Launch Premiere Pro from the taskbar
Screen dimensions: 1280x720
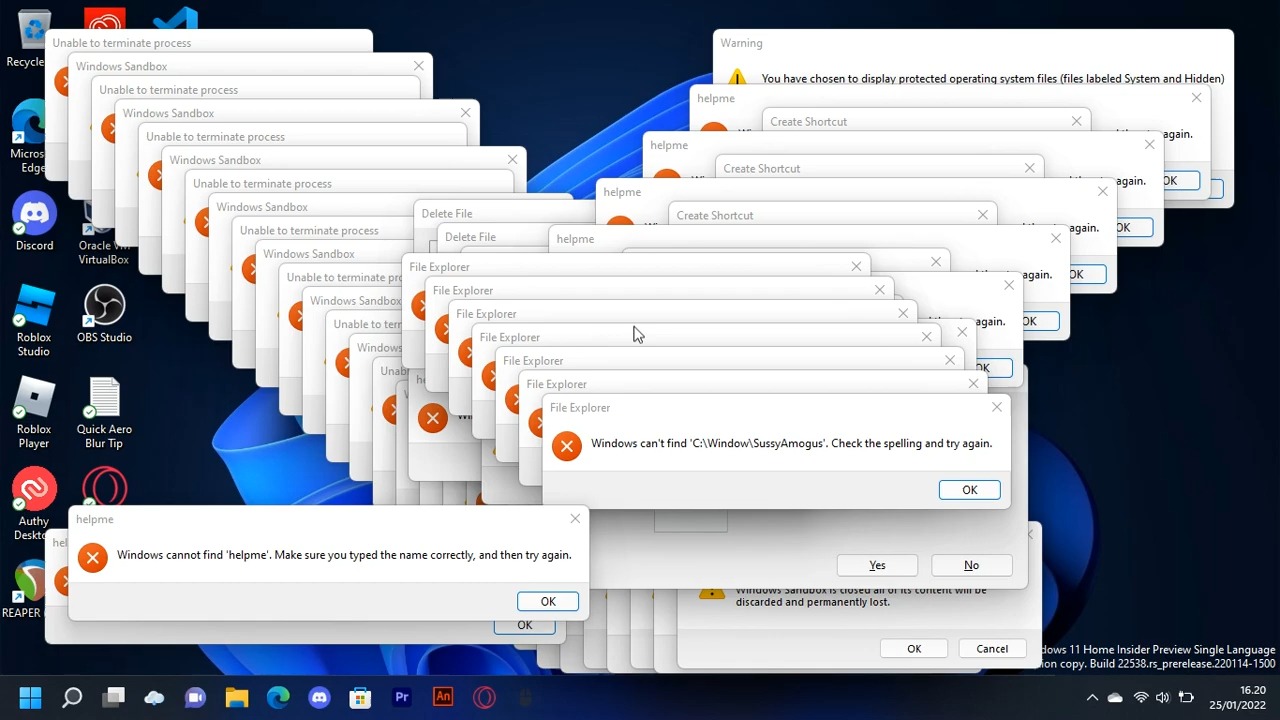(x=402, y=697)
